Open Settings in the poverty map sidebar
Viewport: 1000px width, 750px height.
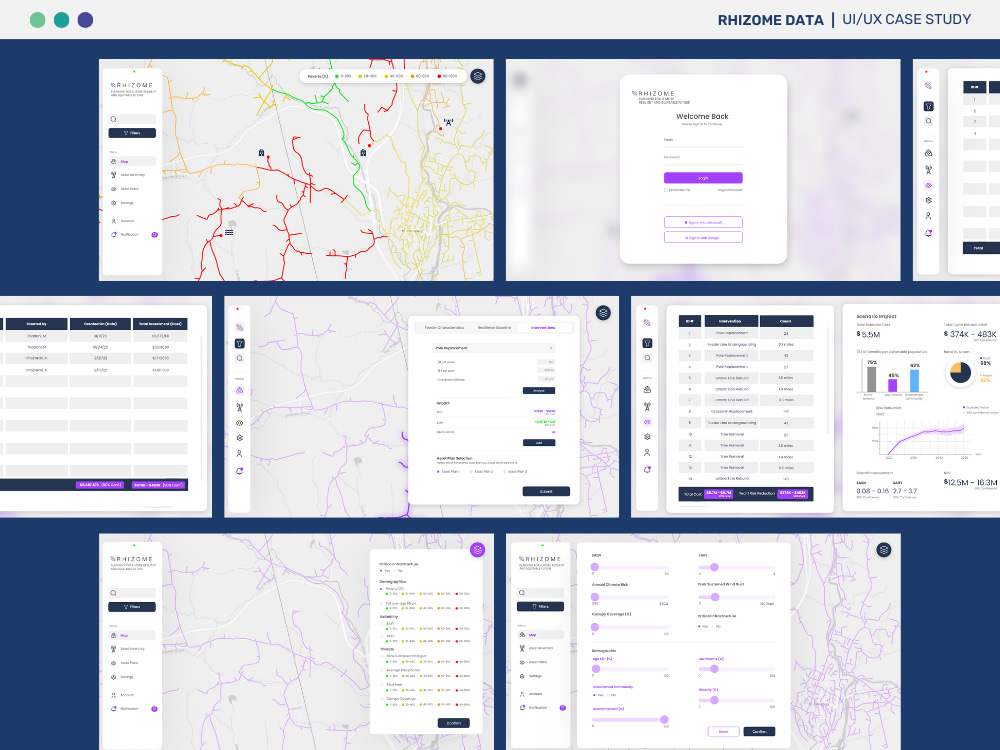click(122, 203)
